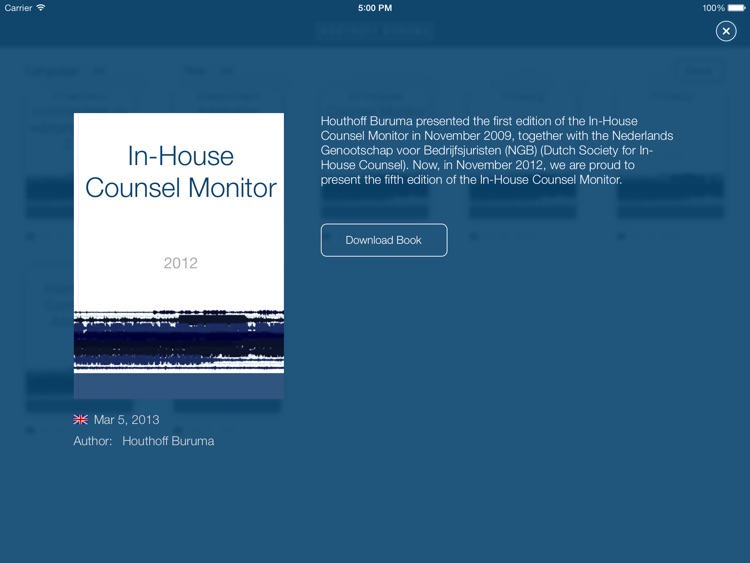The width and height of the screenshot is (750, 563).
Task: Tap the author name Houthoff Buruma
Action: tap(168, 441)
